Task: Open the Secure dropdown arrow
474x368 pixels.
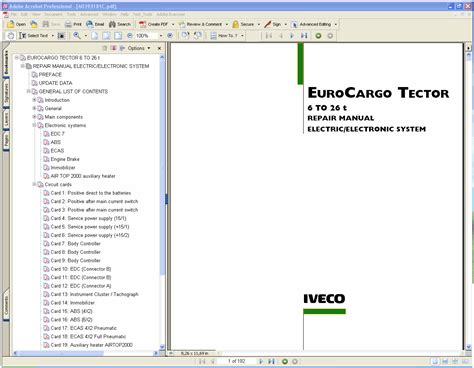Action: tap(259, 24)
